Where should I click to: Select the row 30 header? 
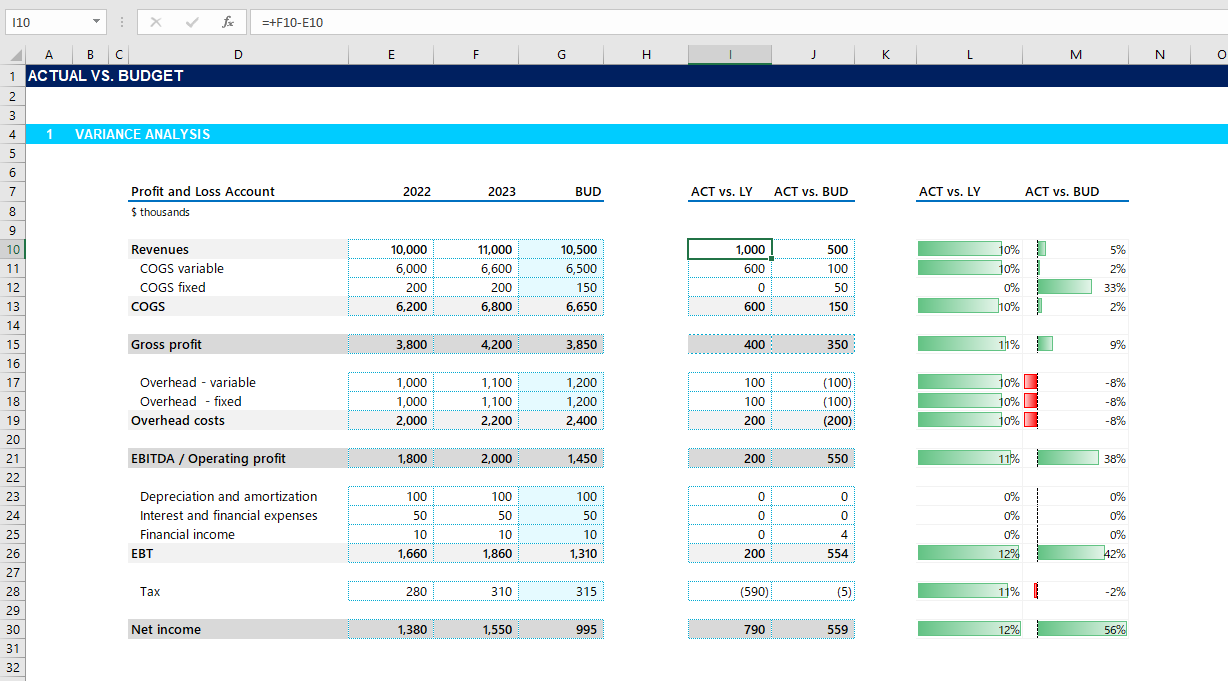pyautogui.click(x=13, y=630)
